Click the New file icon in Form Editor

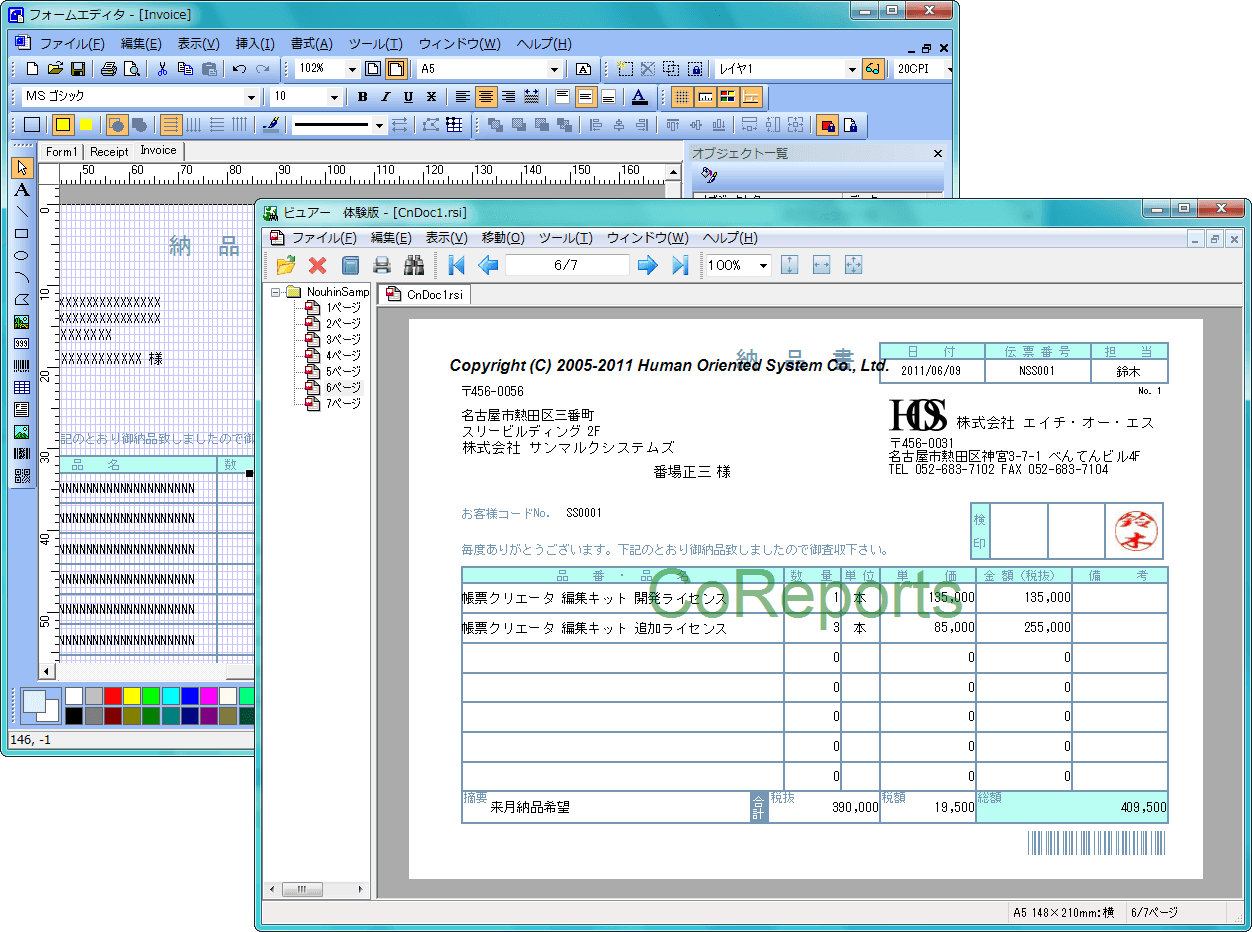[33, 69]
